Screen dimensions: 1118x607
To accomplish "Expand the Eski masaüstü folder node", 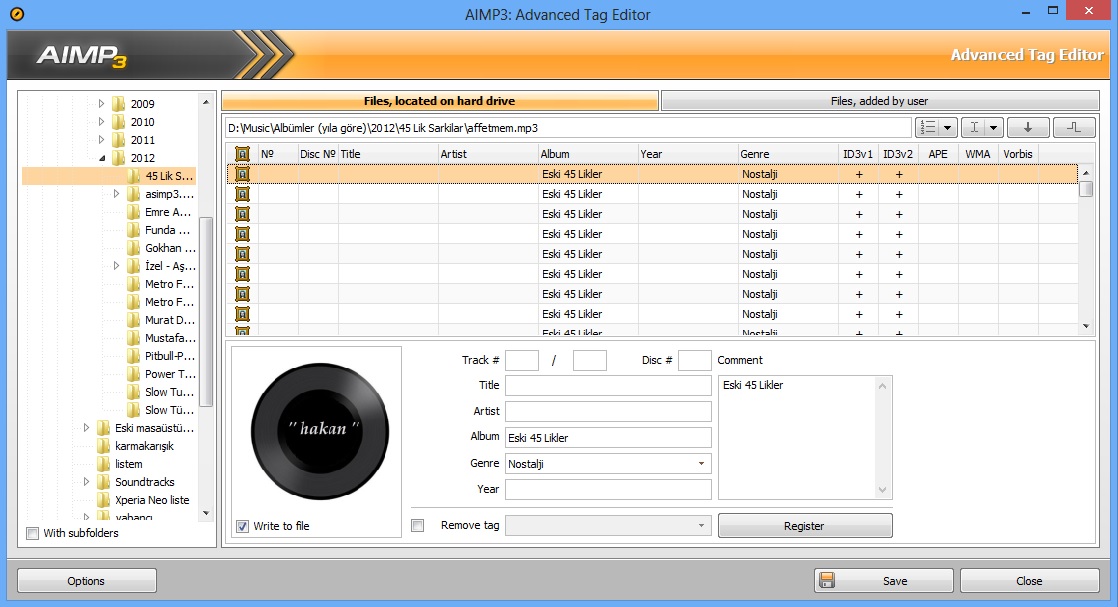I will [86, 428].
